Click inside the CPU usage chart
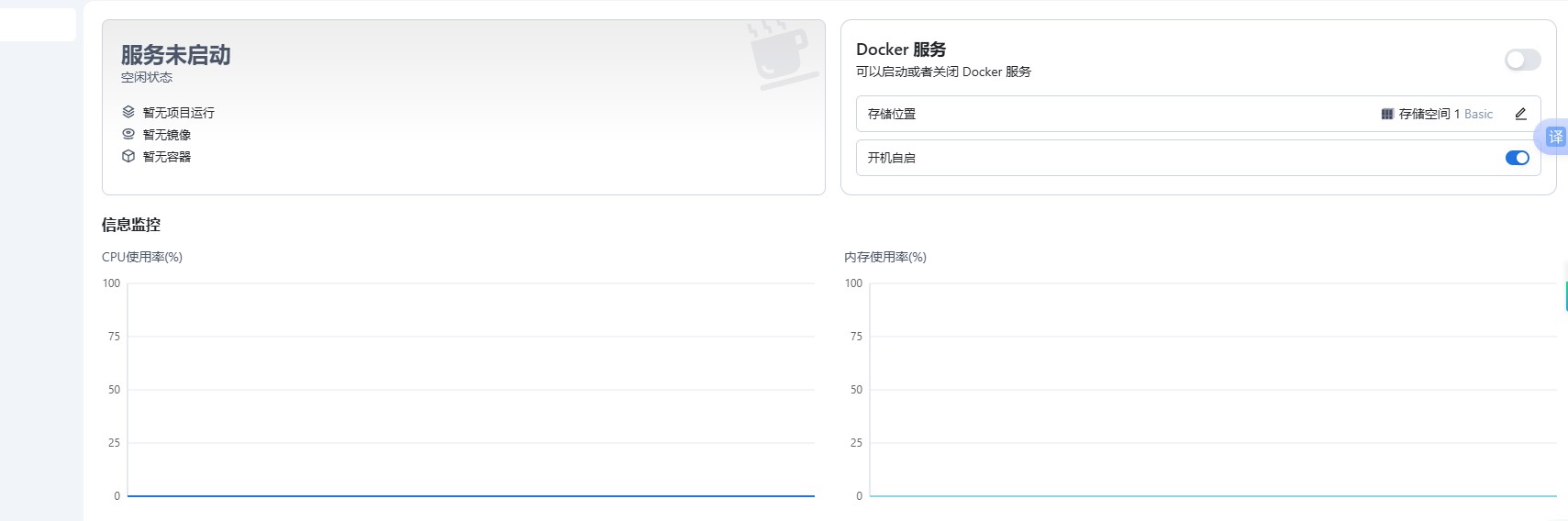The width and height of the screenshot is (1568, 521). point(471,390)
